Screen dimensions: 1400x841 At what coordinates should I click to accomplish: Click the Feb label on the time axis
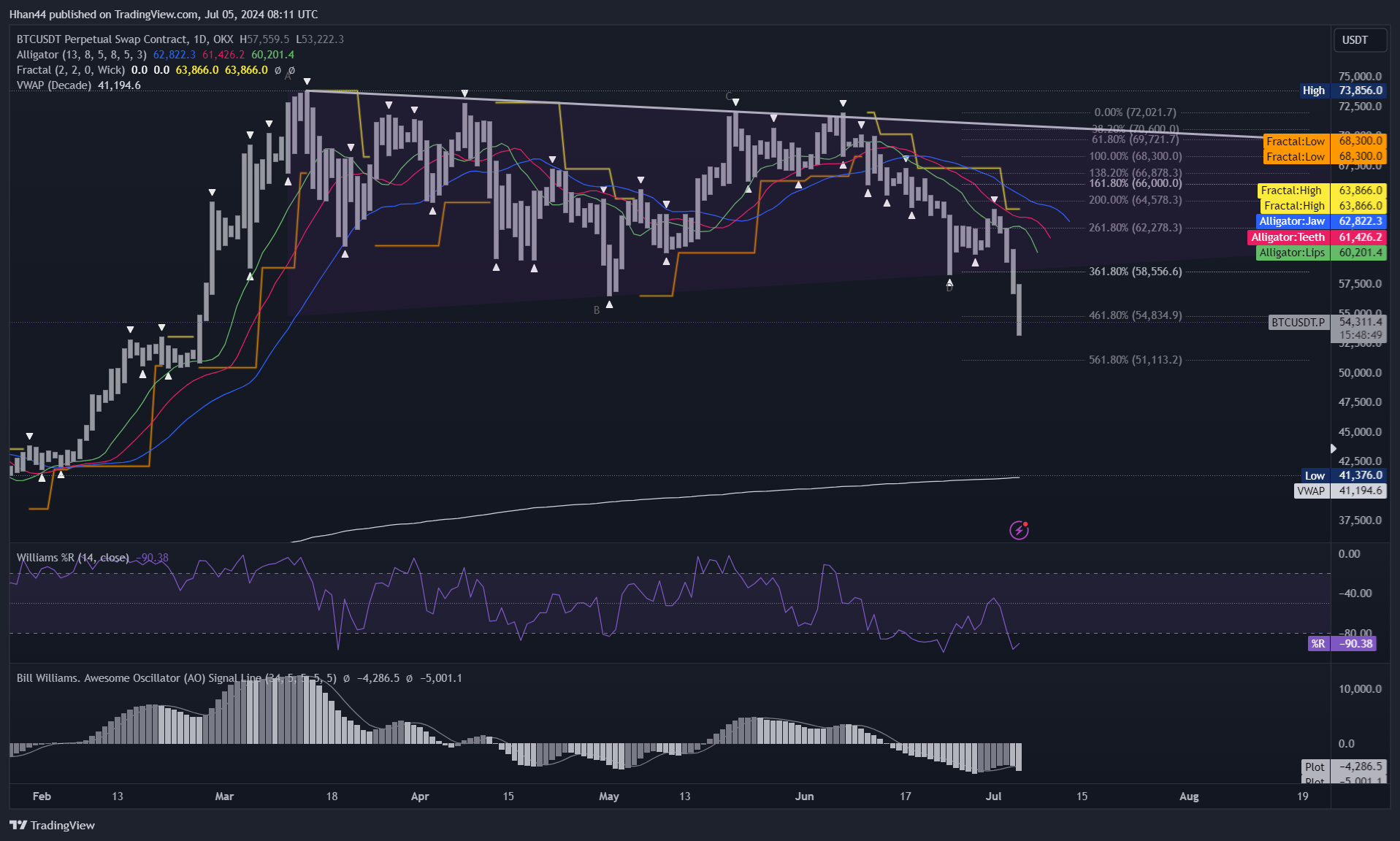point(42,796)
